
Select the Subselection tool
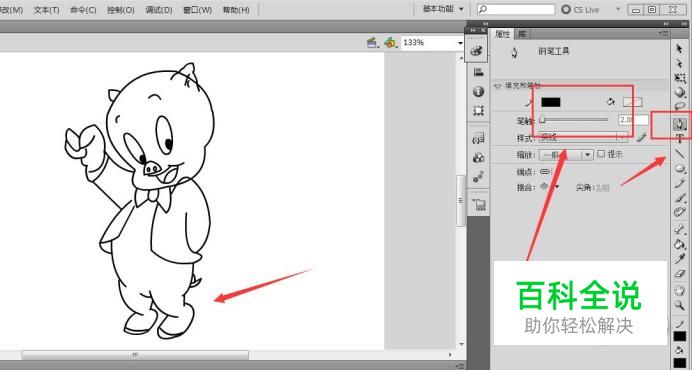coord(680,64)
